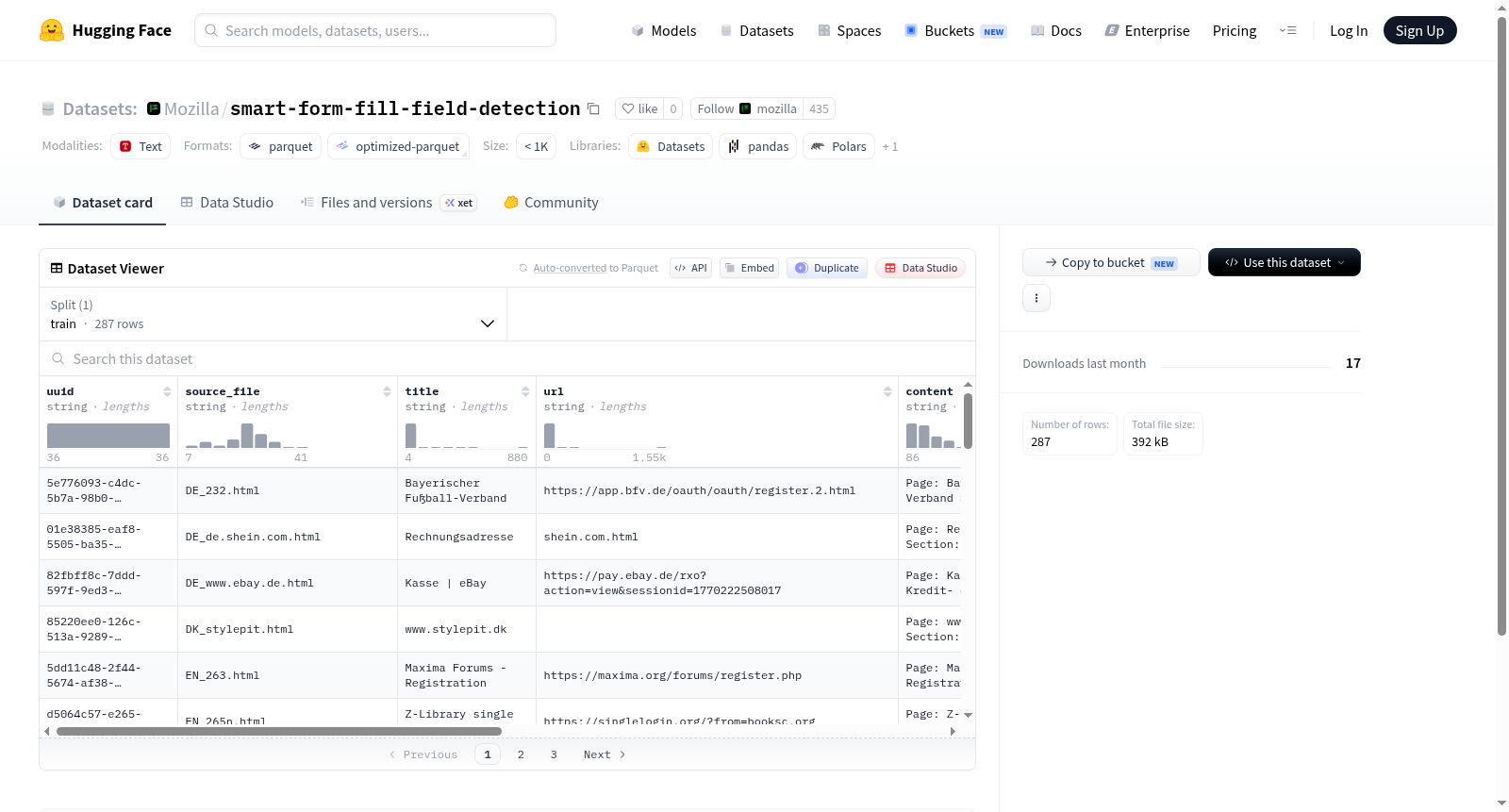Expand the Split train dropdown

click(x=273, y=314)
